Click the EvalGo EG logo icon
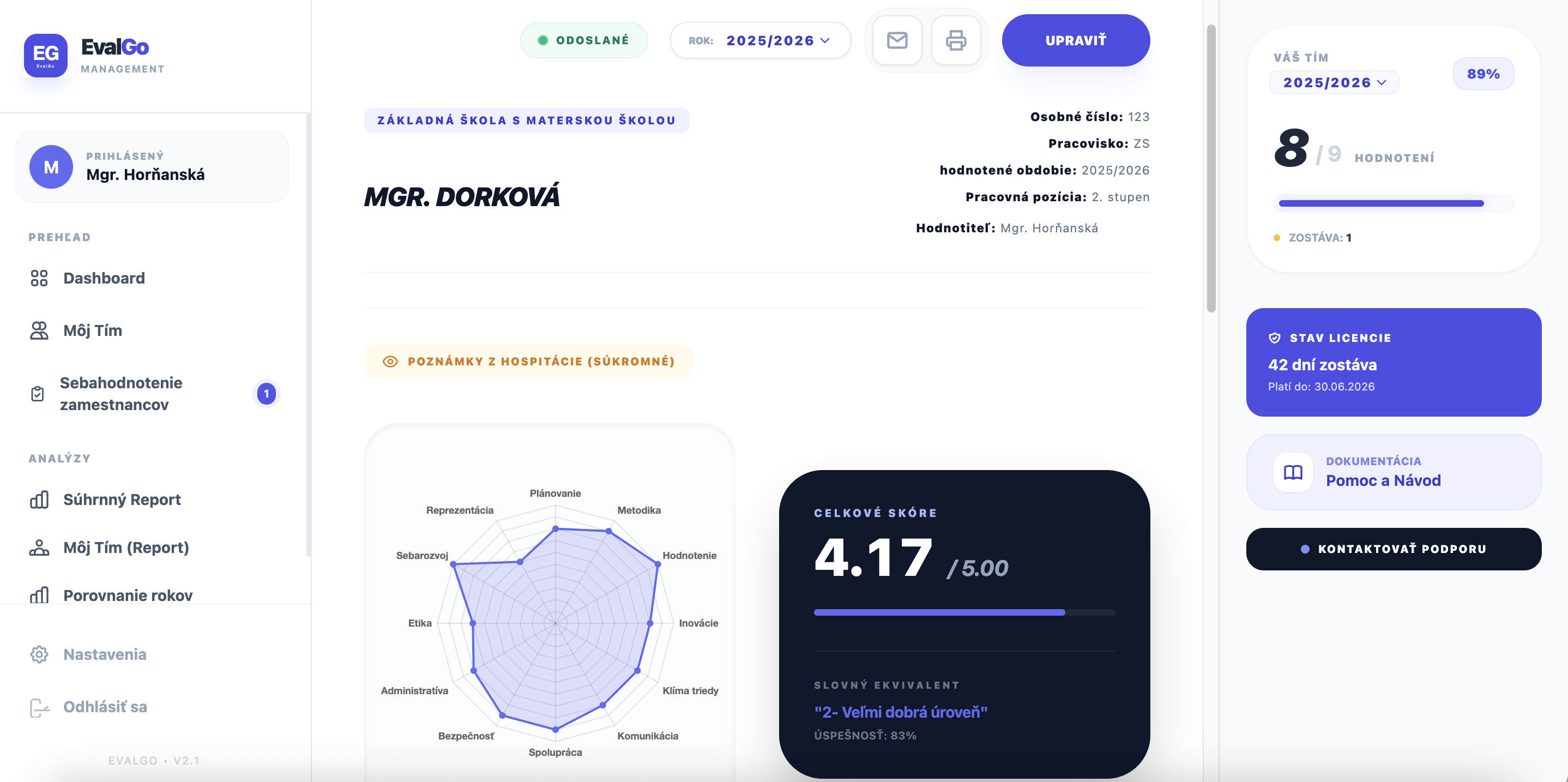Image resolution: width=1568 pixels, height=782 pixels. (46, 56)
